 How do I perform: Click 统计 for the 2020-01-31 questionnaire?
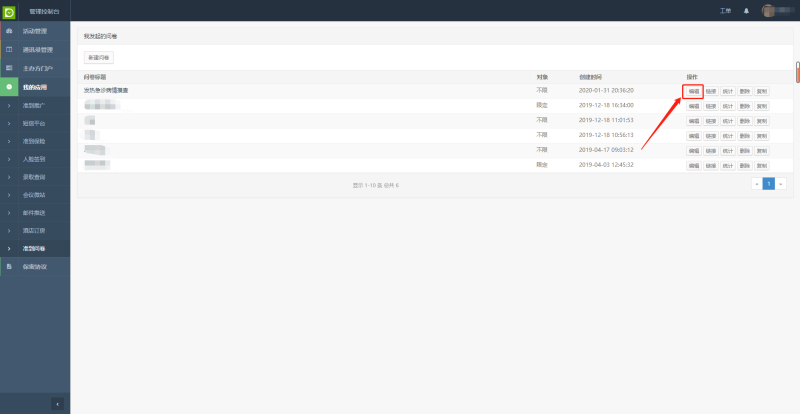pos(728,91)
